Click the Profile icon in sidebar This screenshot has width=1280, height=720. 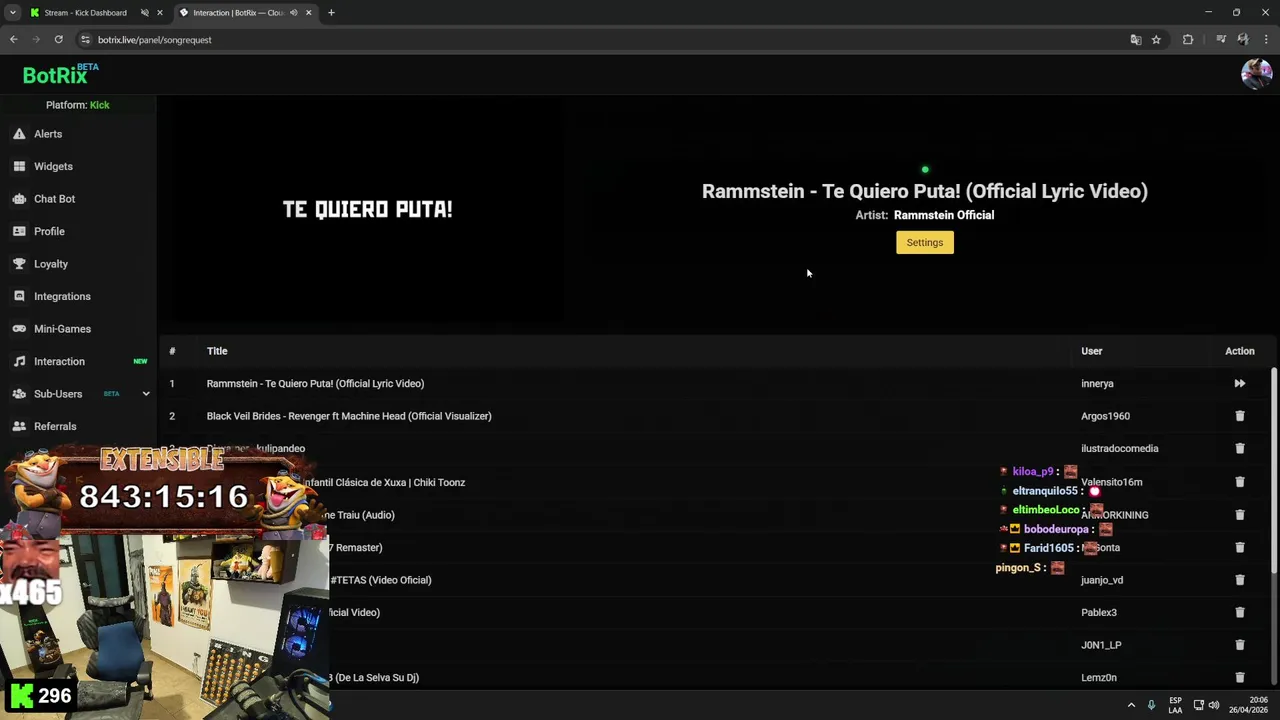click(x=19, y=231)
